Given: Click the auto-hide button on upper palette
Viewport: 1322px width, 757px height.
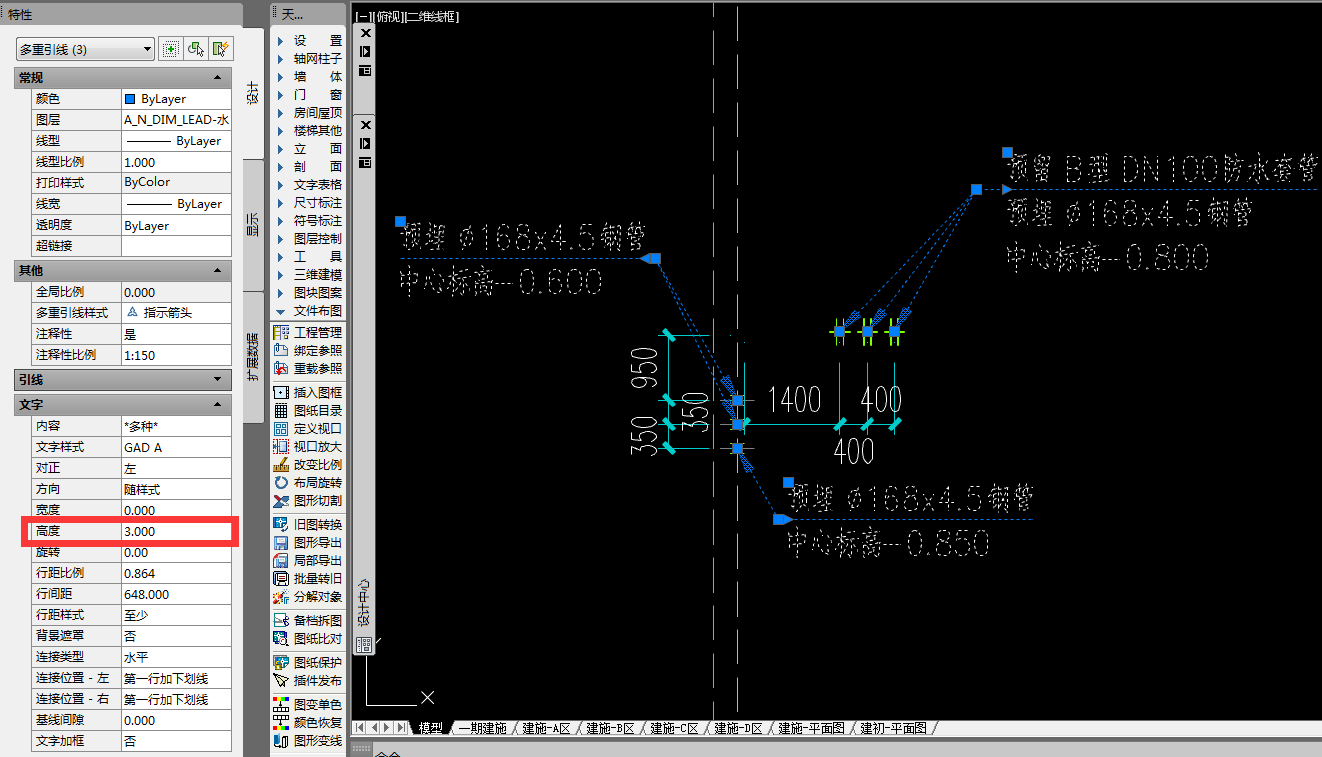Looking at the screenshot, I should coord(365,51).
